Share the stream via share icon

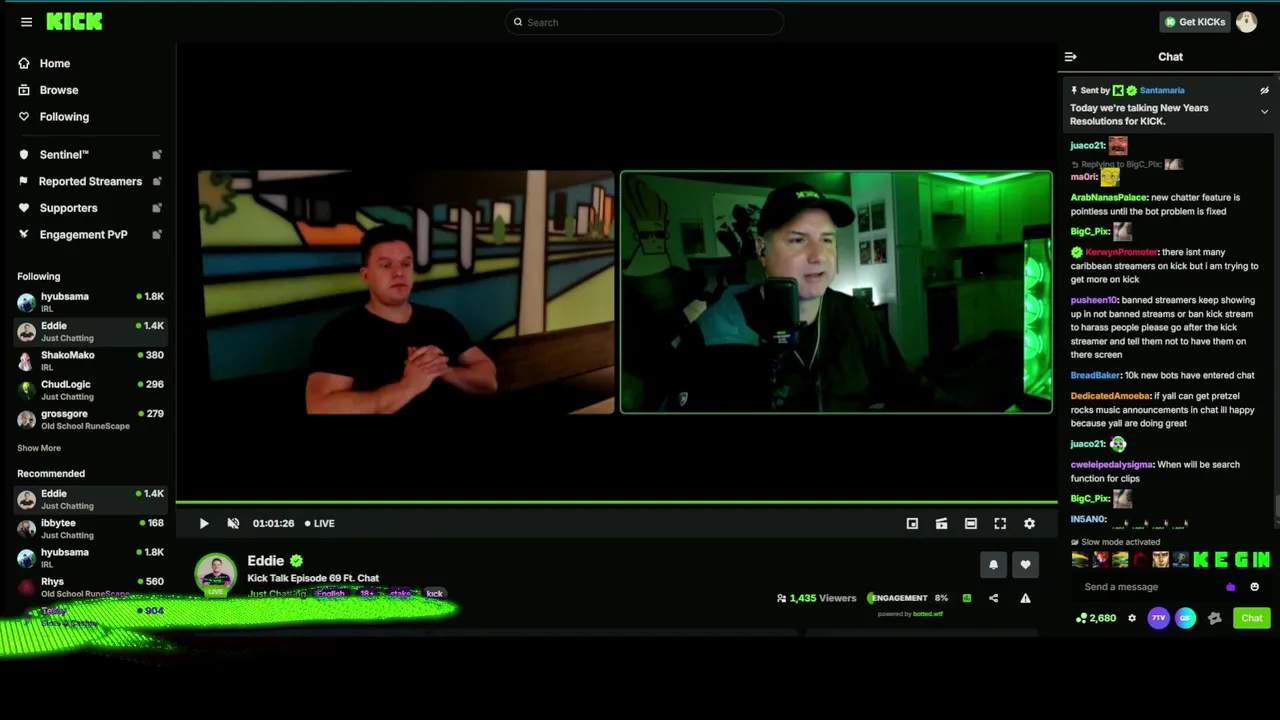993,598
